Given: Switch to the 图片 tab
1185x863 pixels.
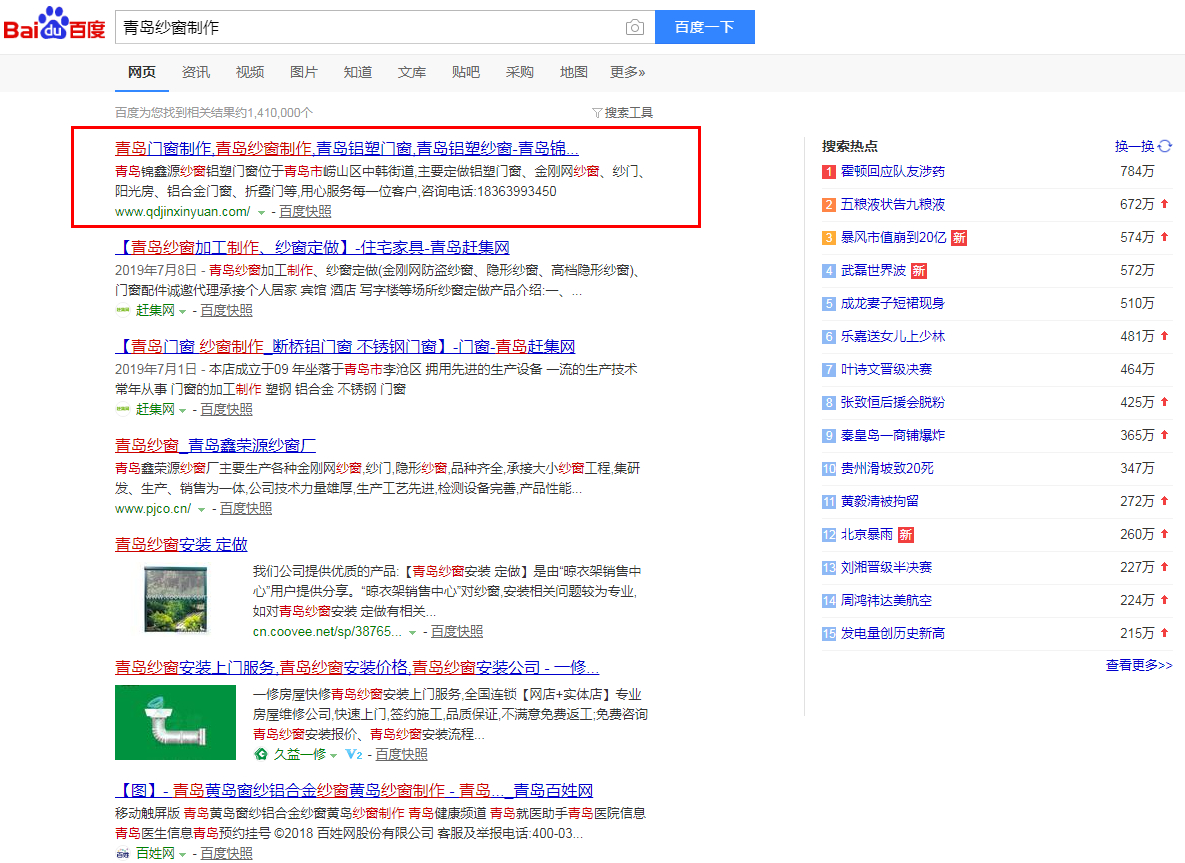Looking at the screenshot, I should pyautogui.click(x=304, y=72).
